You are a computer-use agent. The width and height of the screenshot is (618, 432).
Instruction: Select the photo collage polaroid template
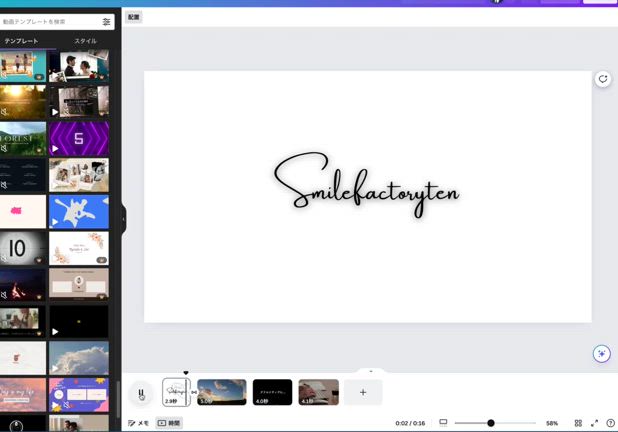coord(79,175)
